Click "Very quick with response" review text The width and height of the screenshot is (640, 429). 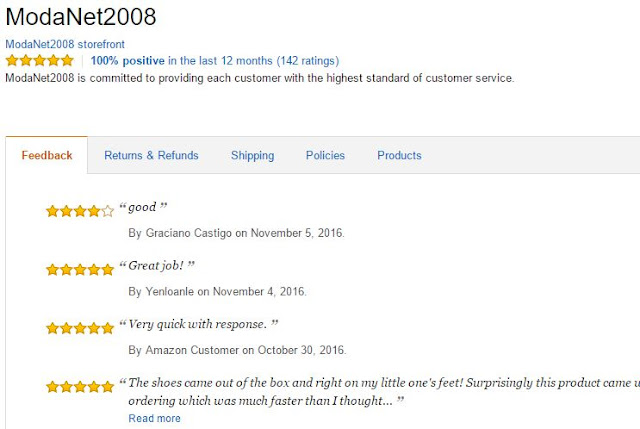[198, 325]
